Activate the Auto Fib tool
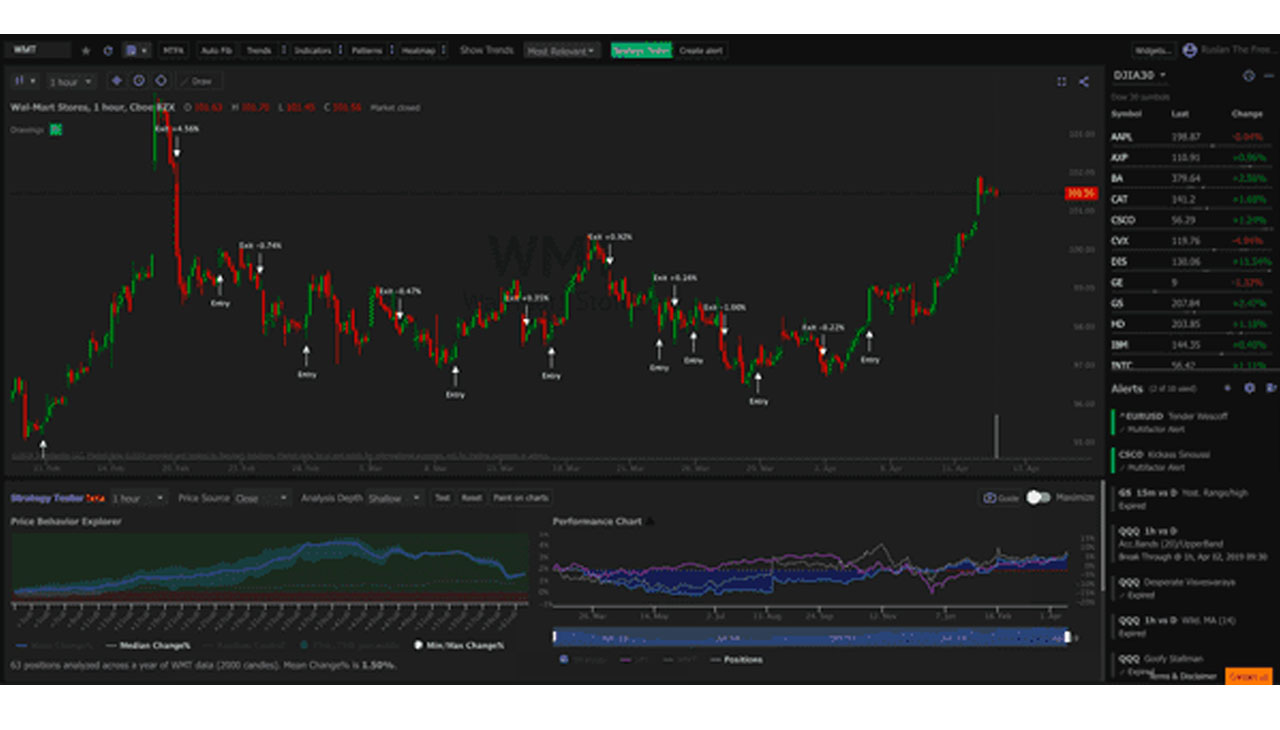The width and height of the screenshot is (1280, 730). pyautogui.click(x=216, y=50)
